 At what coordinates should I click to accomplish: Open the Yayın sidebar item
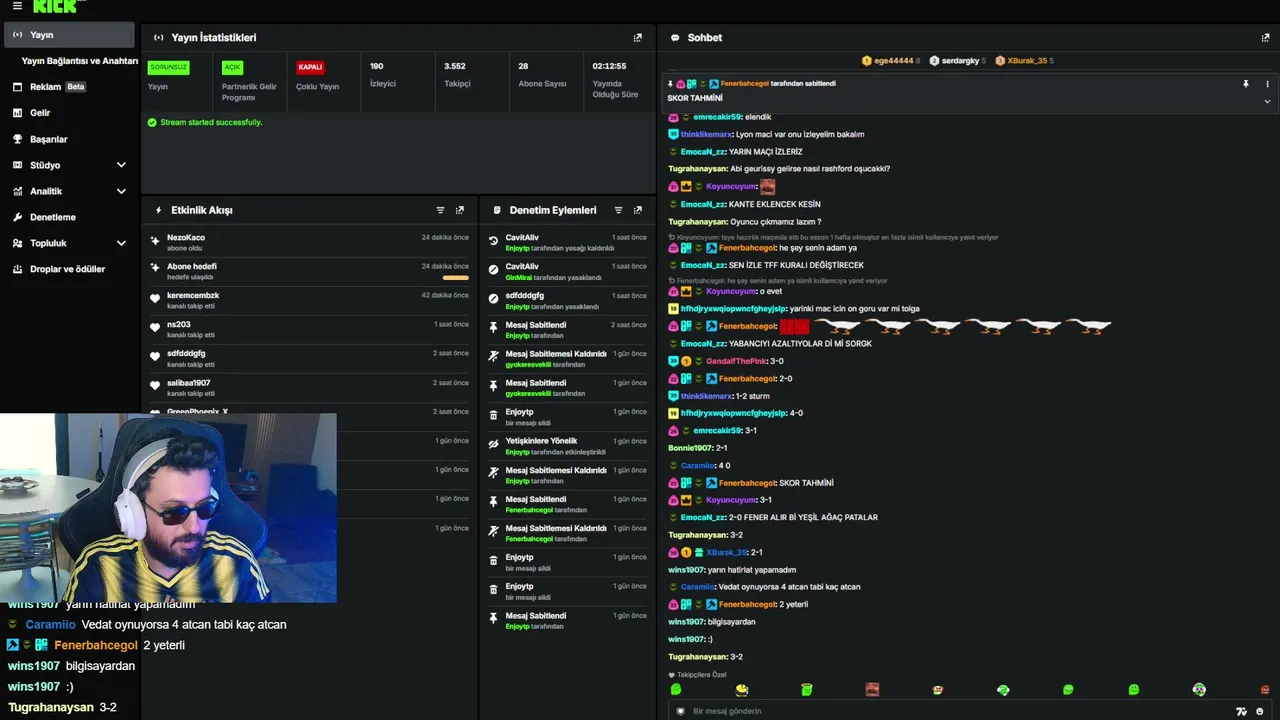point(68,35)
